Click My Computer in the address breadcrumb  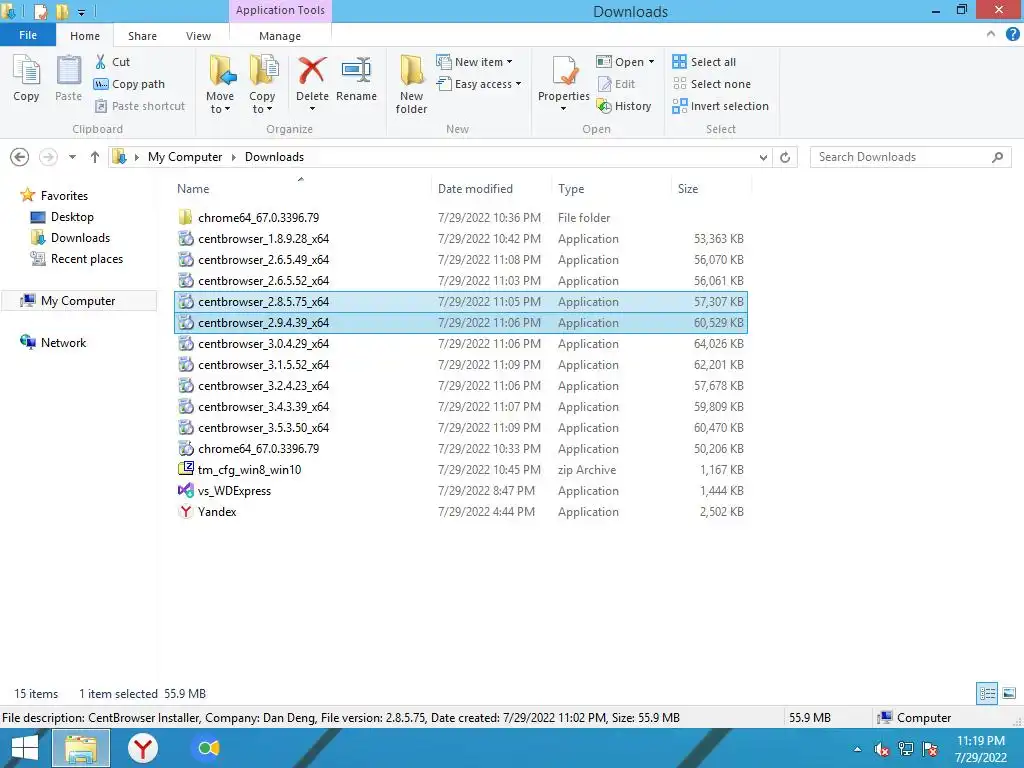coord(185,157)
